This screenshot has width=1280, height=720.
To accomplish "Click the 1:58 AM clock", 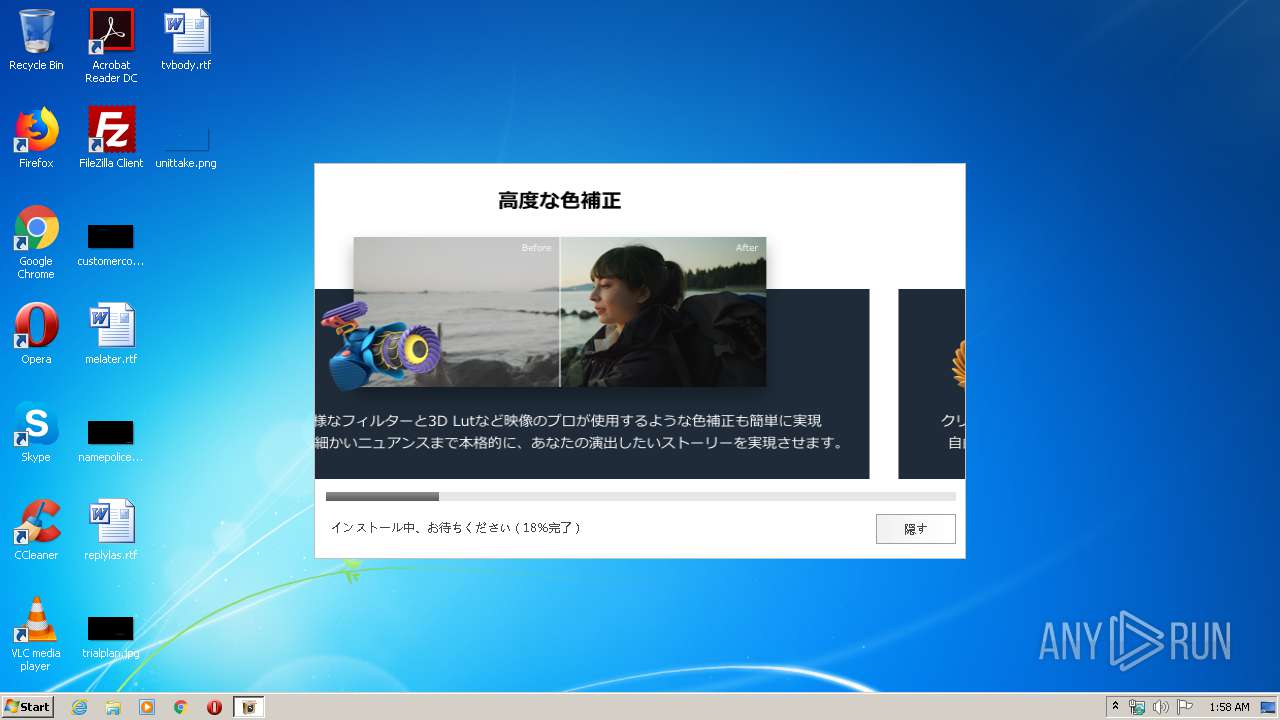I will 1229,707.
